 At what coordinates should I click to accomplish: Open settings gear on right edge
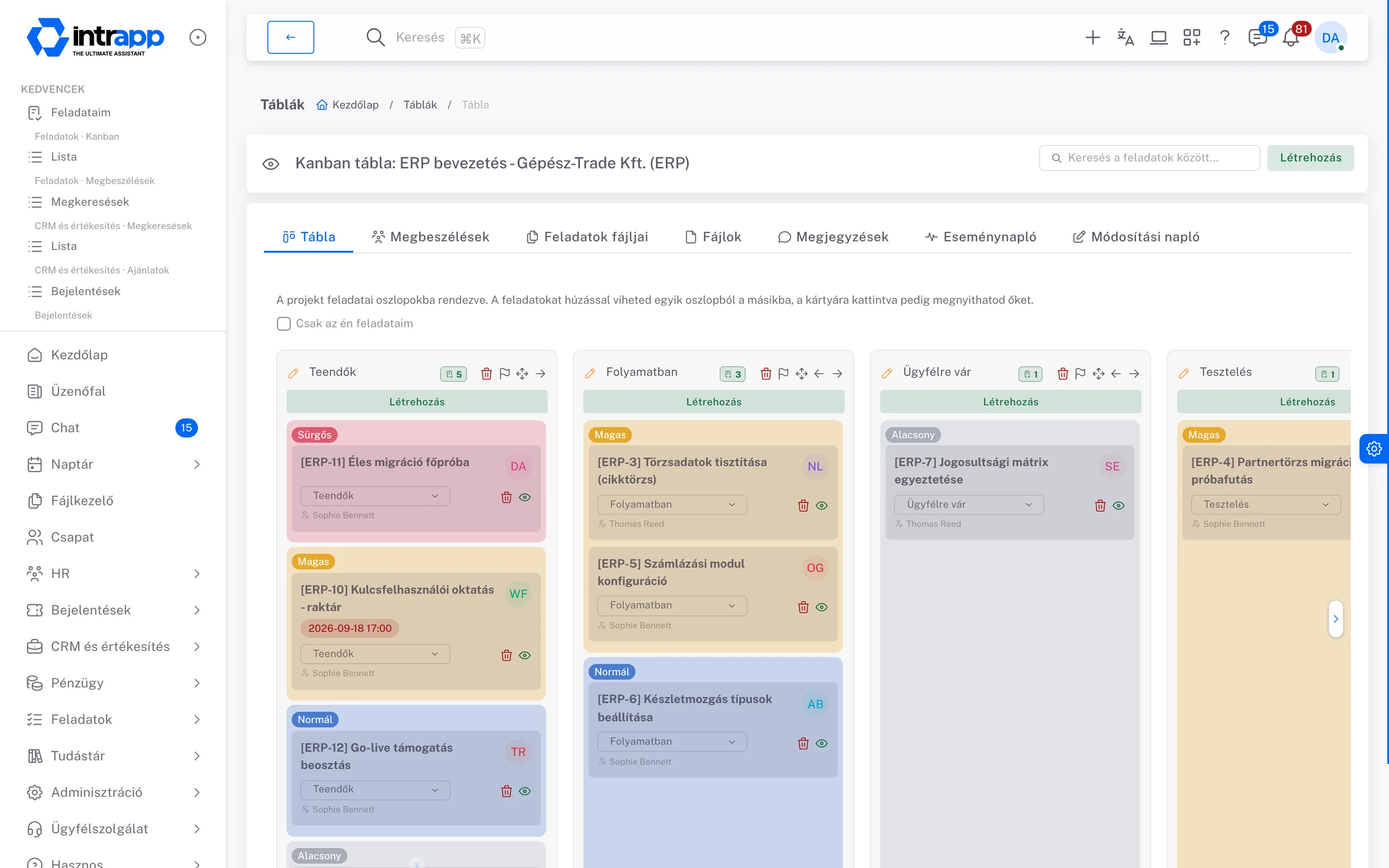1373,448
